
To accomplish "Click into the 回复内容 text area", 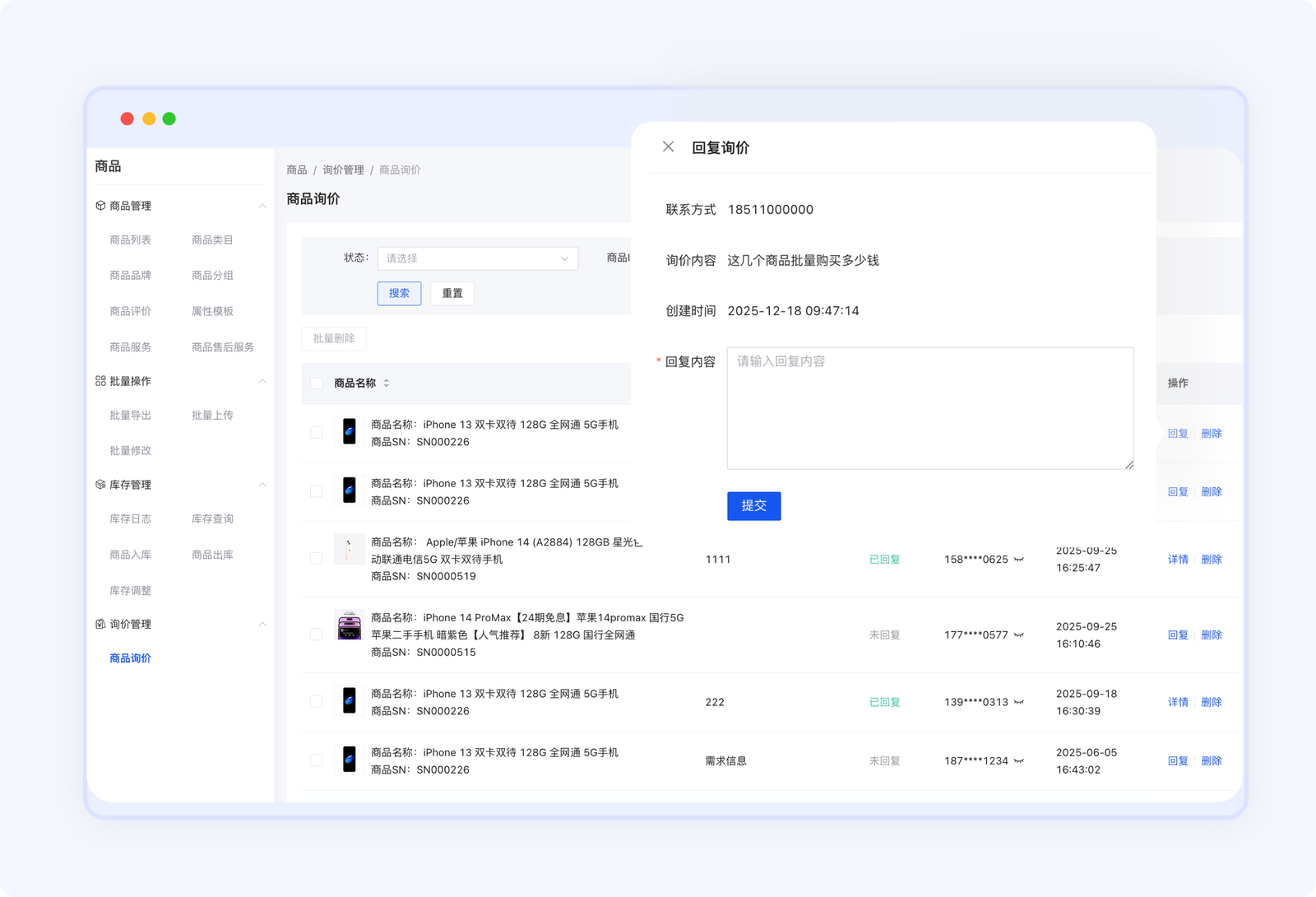I will (x=929, y=408).
